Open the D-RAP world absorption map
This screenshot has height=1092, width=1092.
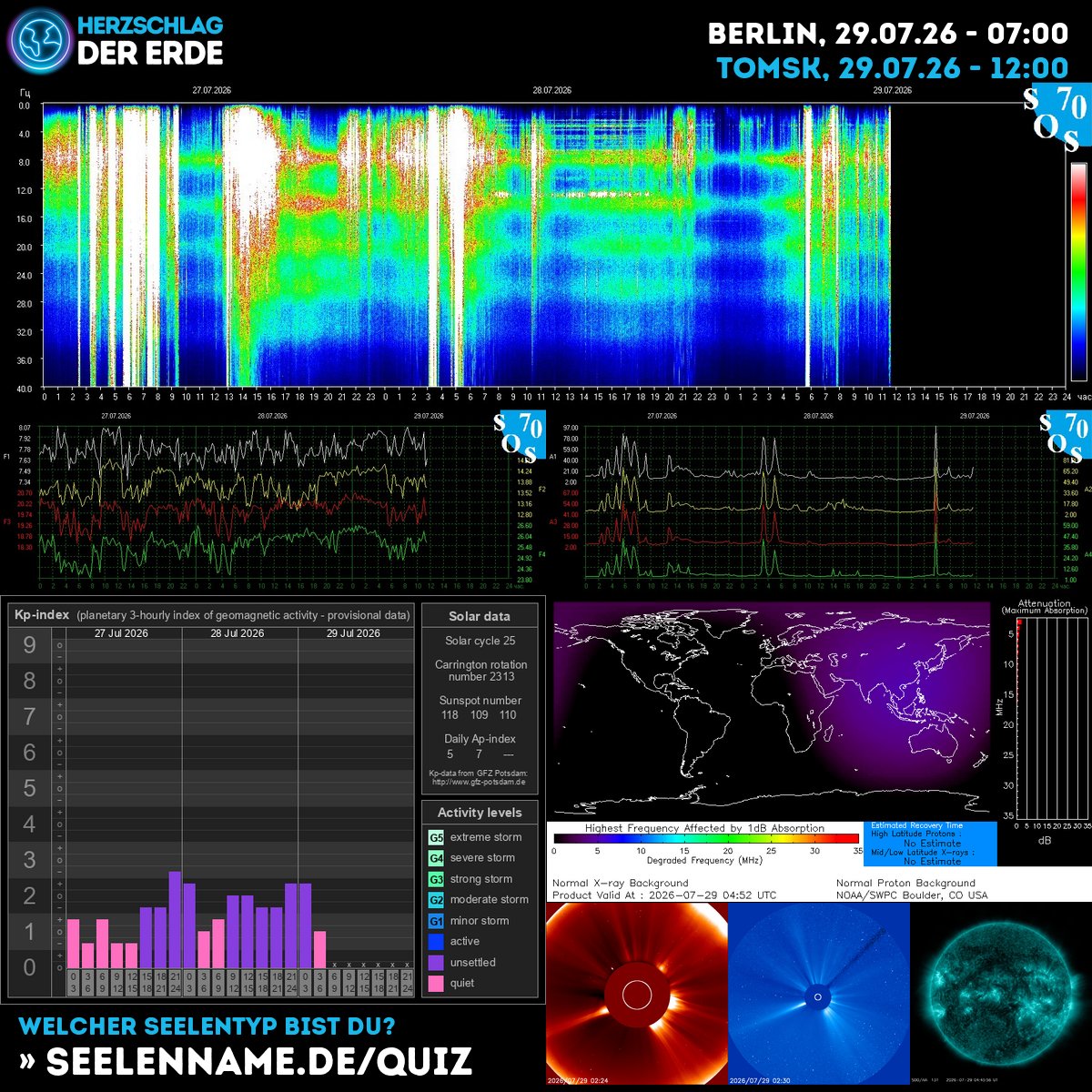[x=771, y=710]
